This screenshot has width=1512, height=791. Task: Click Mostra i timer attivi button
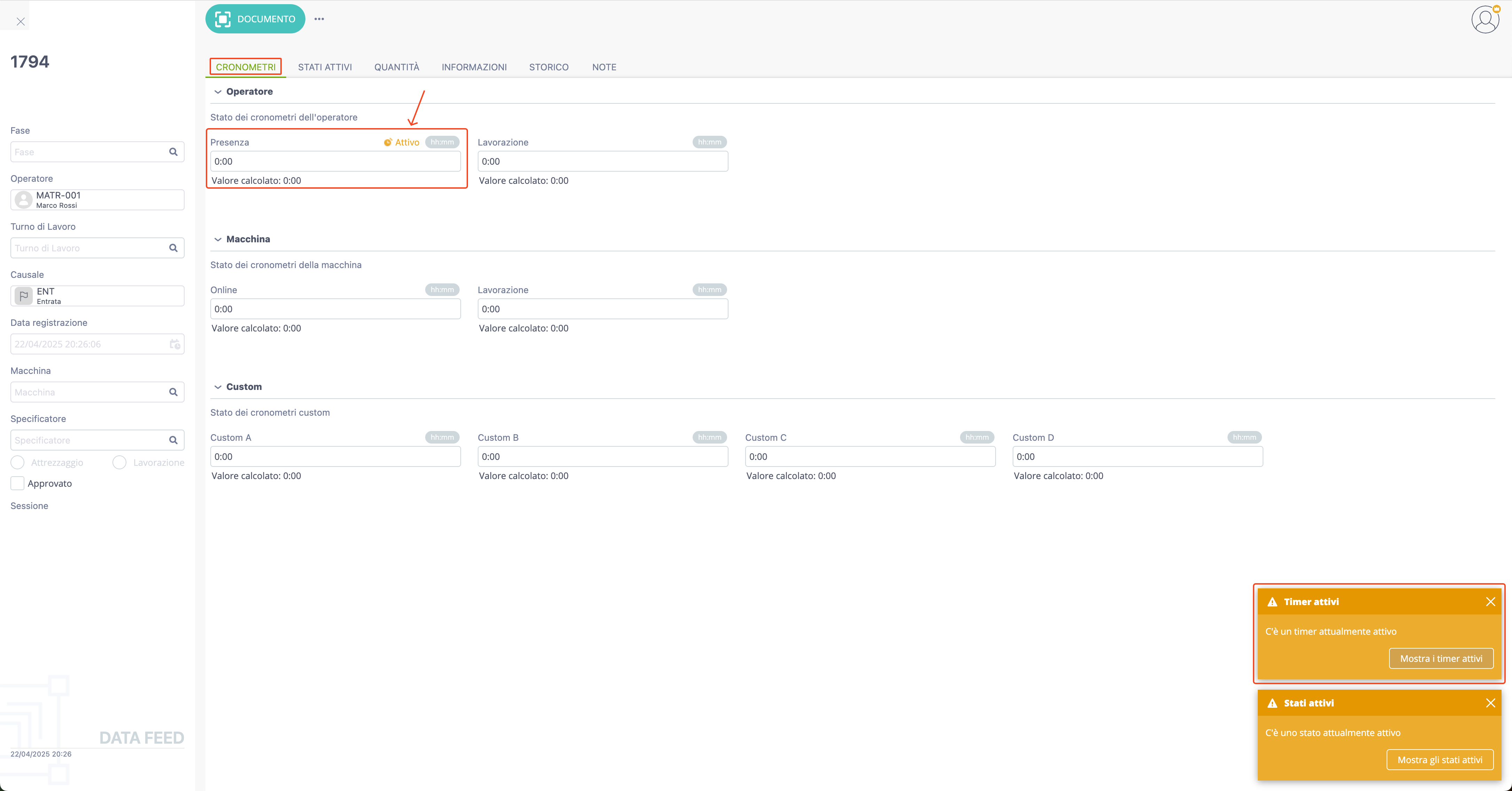pyautogui.click(x=1441, y=658)
